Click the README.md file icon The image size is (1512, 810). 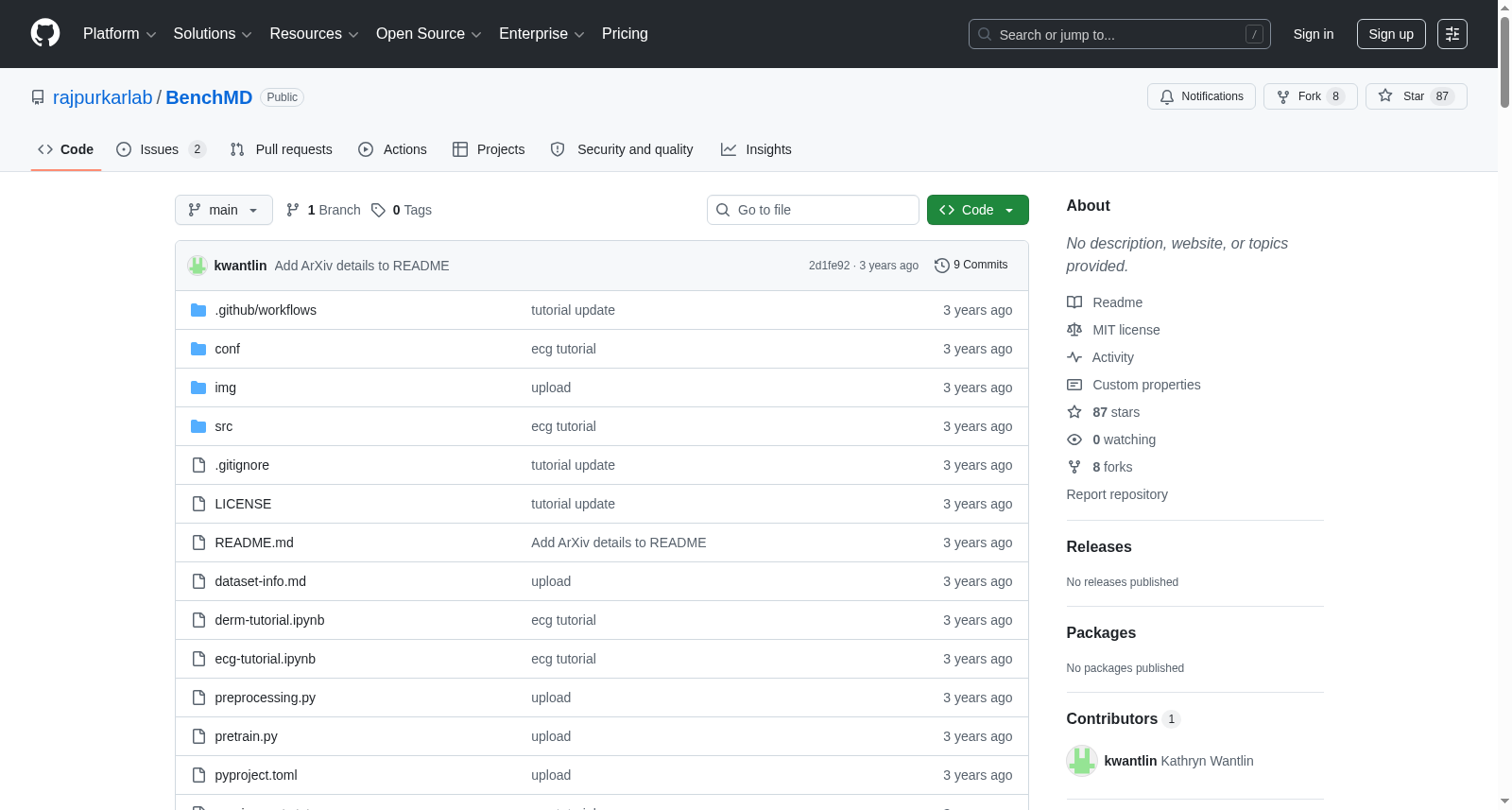point(198,543)
